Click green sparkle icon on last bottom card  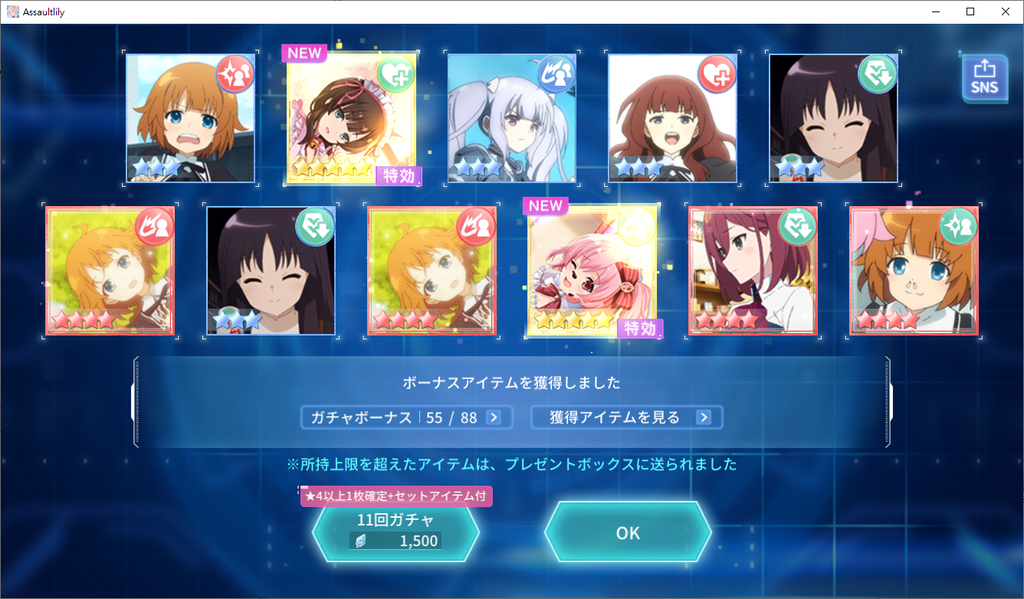(958, 227)
